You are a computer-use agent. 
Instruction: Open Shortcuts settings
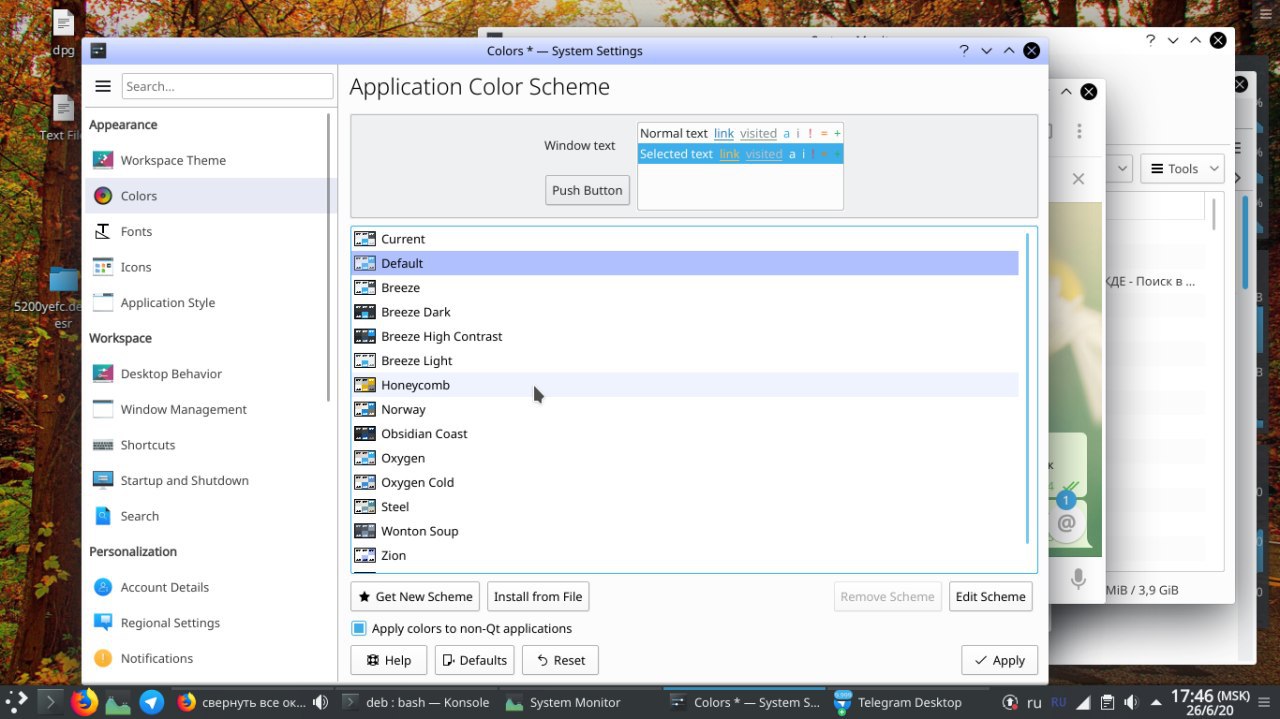(147, 445)
